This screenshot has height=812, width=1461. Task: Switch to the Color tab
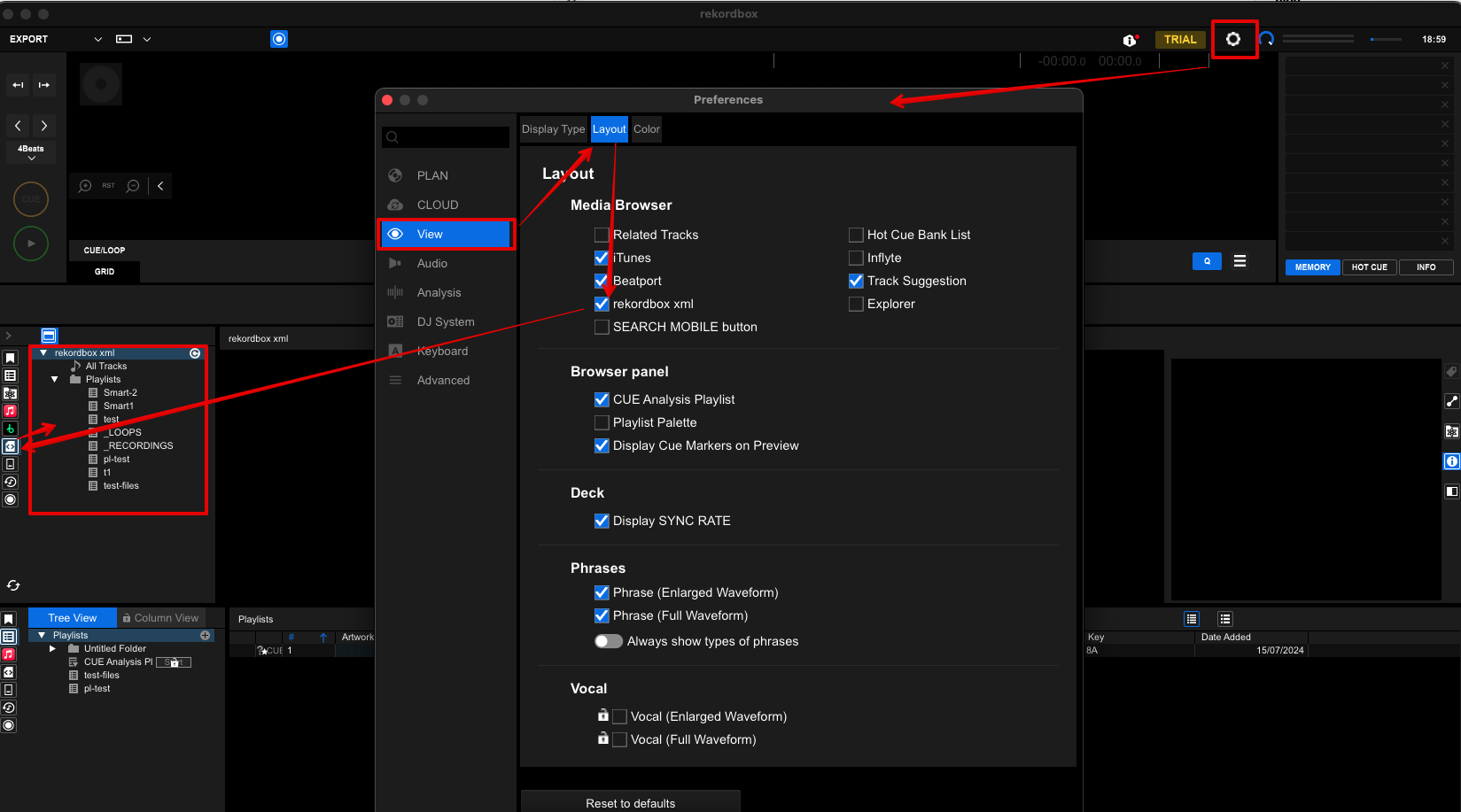pos(647,129)
